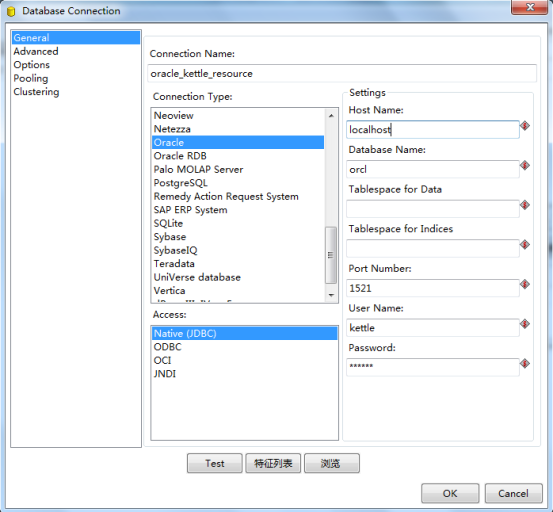Screen dimensions: 553x512
Task: Open the Advanced settings section
Action: coord(36,51)
